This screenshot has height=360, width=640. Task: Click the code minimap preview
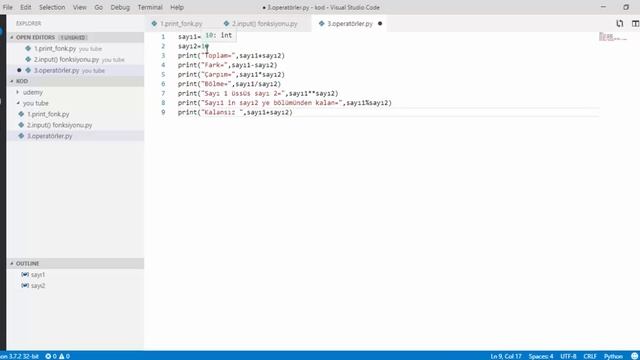(613, 37)
